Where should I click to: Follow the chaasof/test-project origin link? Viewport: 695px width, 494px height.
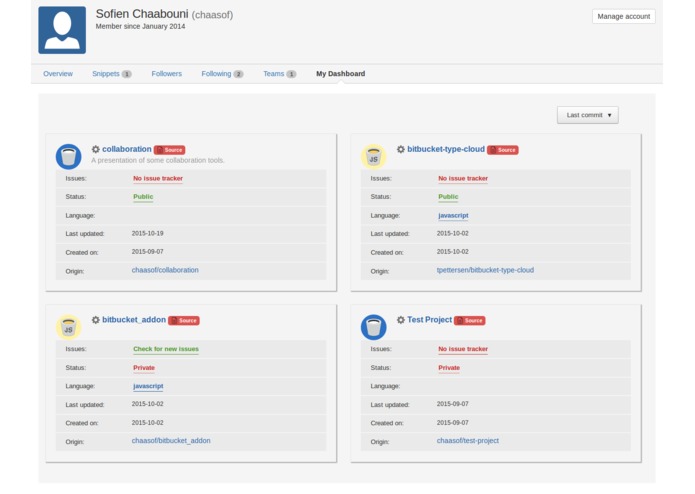(468, 441)
